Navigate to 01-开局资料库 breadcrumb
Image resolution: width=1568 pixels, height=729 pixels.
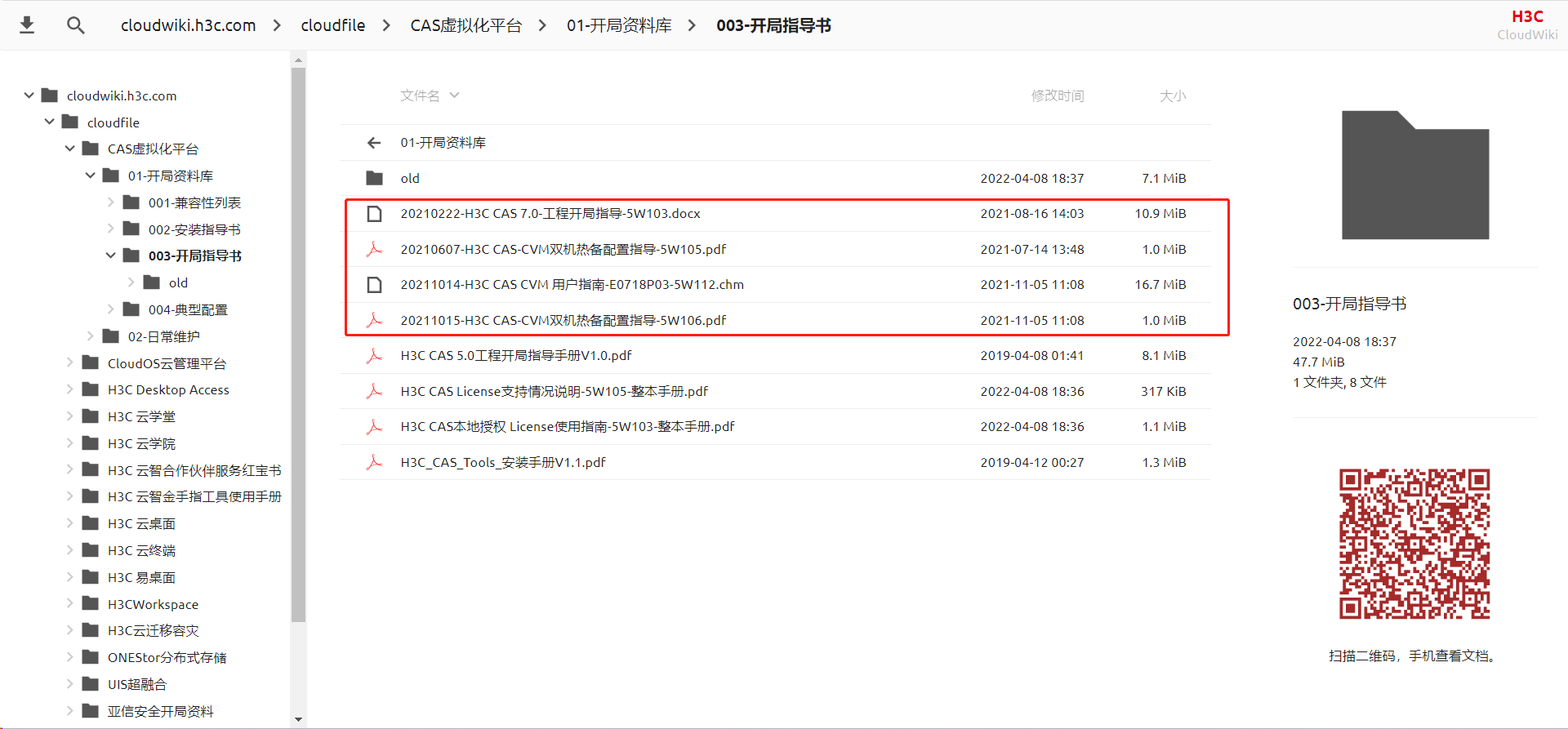click(619, 25)
